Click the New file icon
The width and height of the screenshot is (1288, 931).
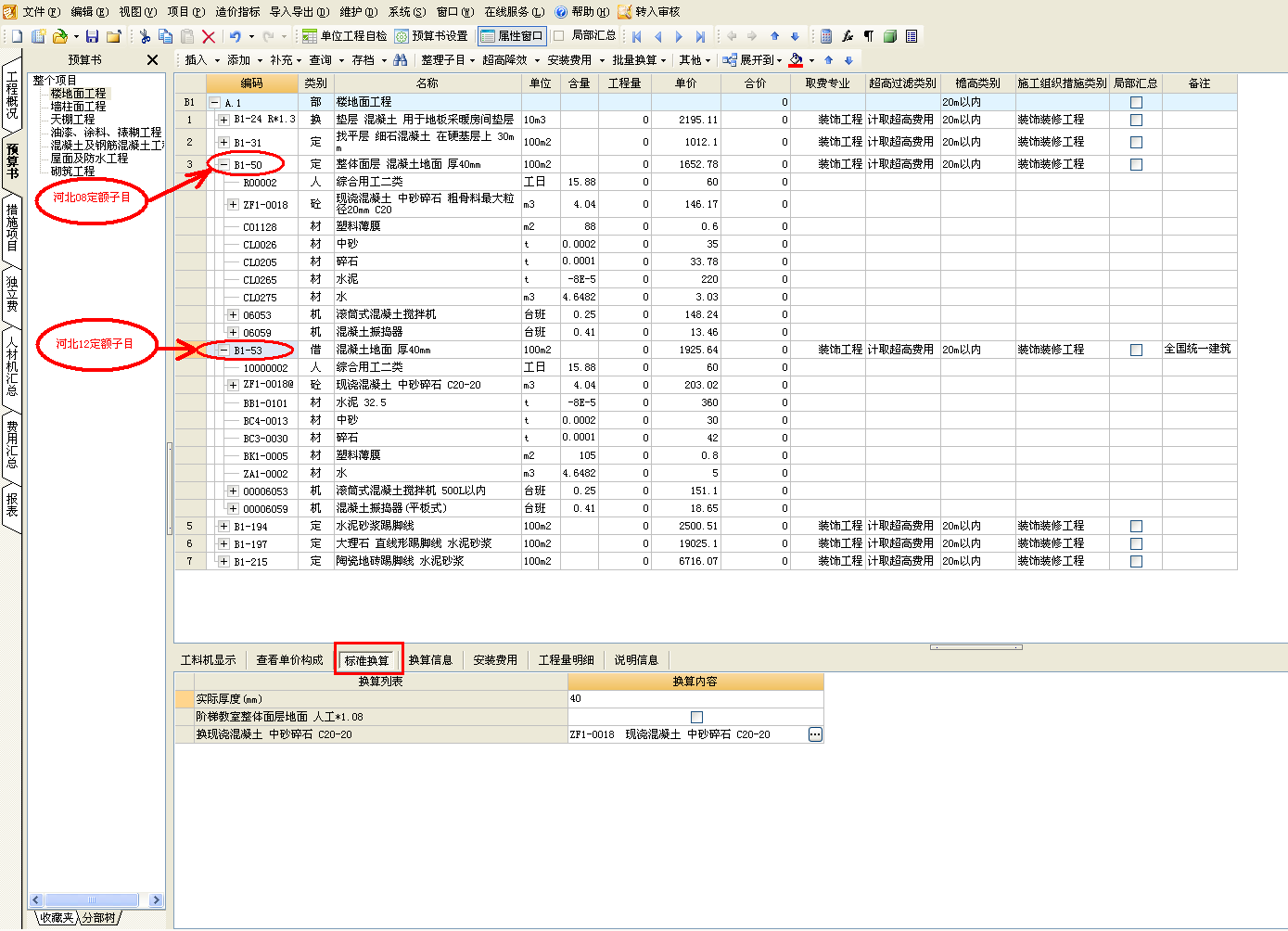pos(17,36)
